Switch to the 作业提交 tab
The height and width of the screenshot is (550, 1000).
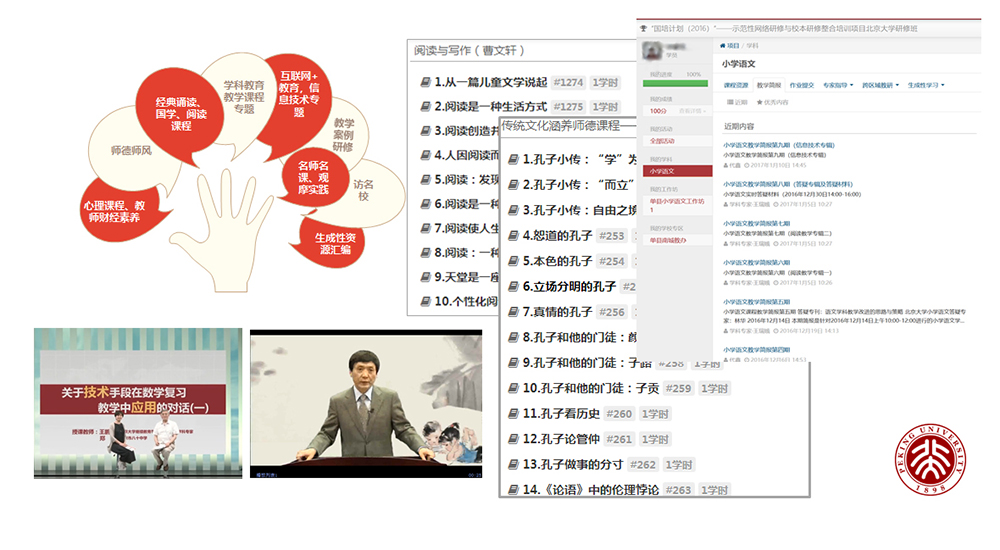point(802,85)
